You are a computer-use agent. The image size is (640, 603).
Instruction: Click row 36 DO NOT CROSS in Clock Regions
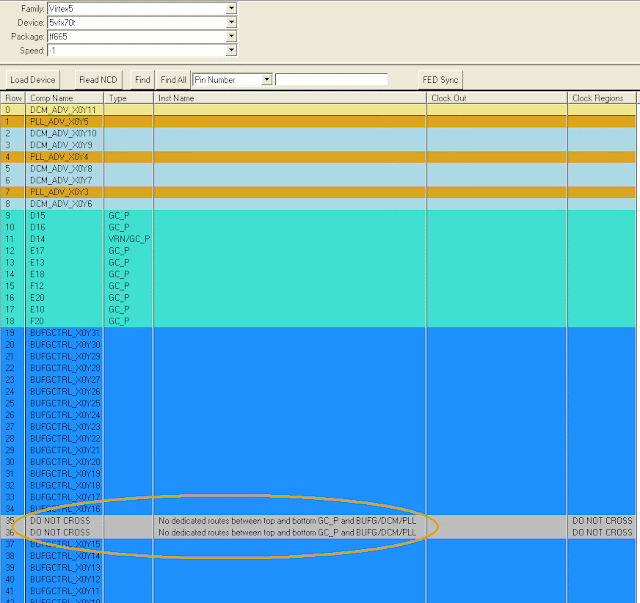point(602,533)
